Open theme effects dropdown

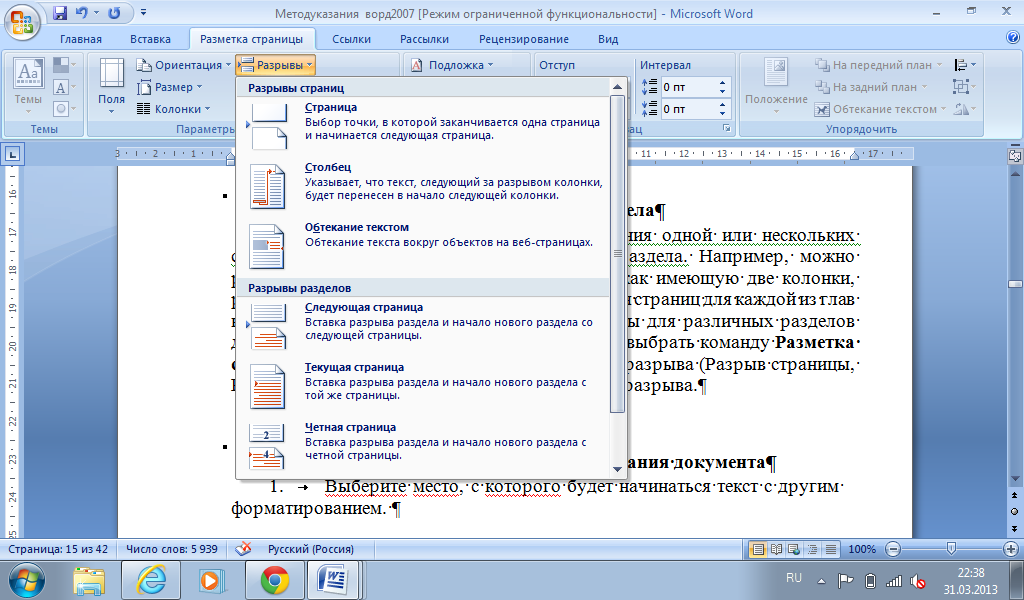64,108
